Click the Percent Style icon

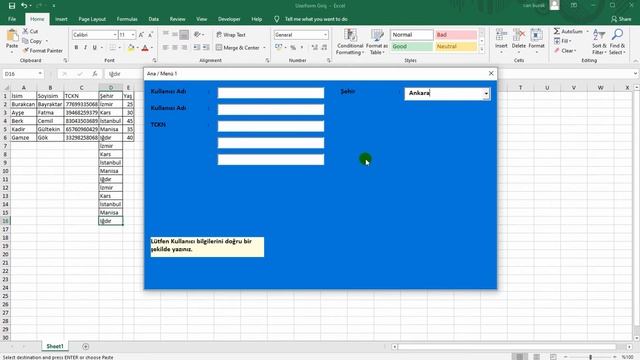click(293, 48)
